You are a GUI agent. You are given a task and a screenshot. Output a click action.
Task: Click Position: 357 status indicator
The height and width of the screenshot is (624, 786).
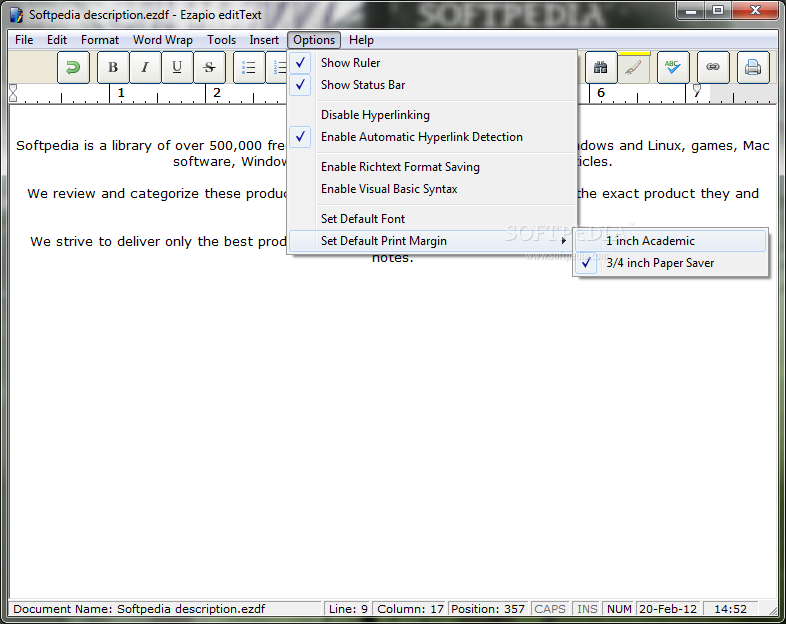[488, 609]
